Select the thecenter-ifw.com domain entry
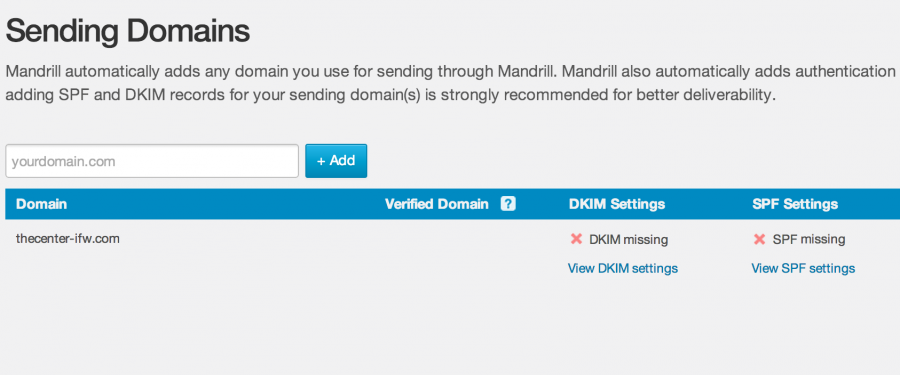 point(68,239)
